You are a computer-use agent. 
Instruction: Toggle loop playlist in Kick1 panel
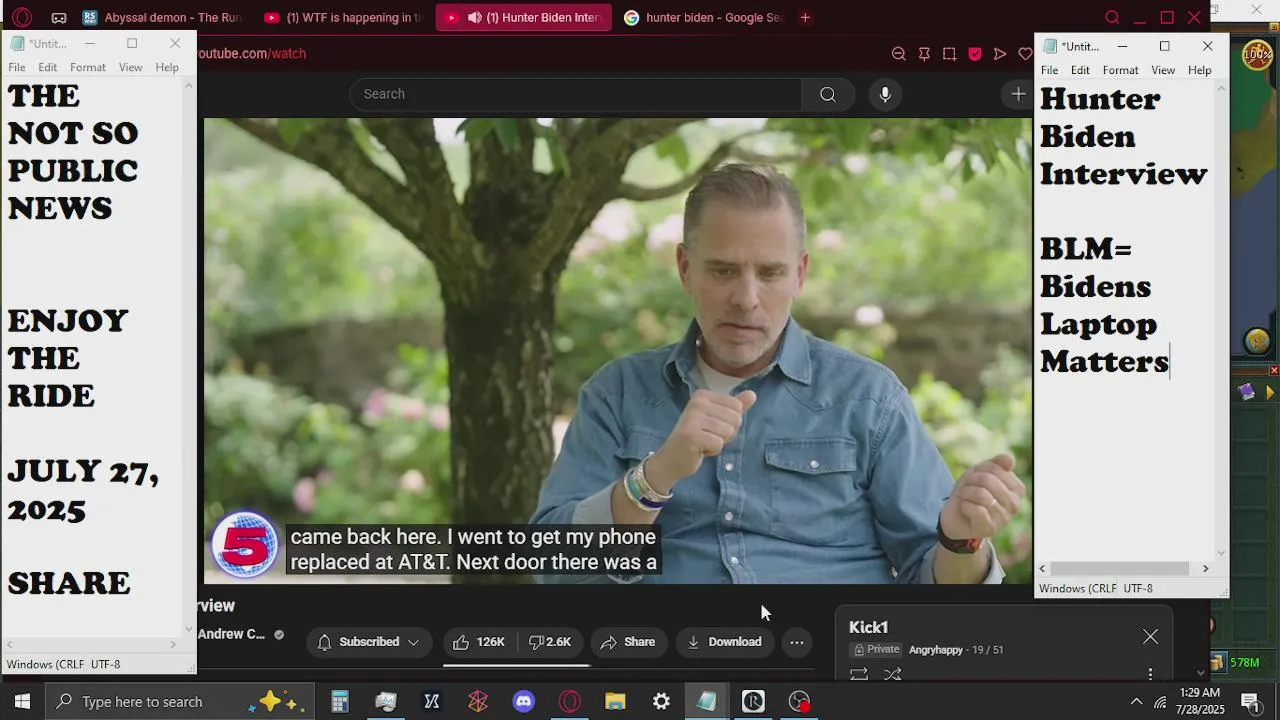click(859, 674)
